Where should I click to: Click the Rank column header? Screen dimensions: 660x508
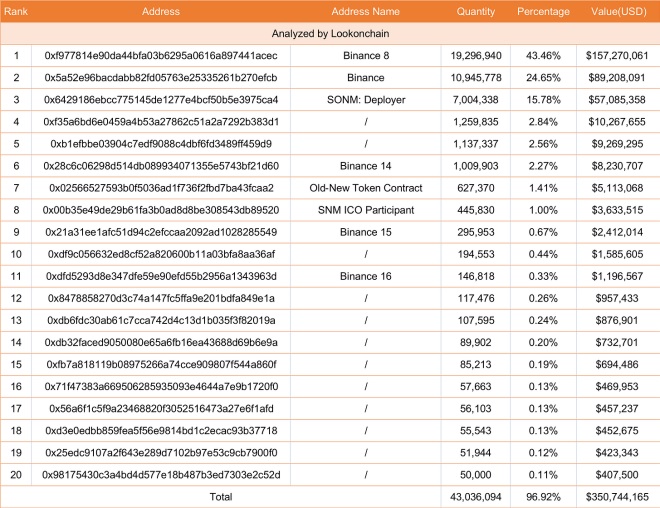point(16,12)
